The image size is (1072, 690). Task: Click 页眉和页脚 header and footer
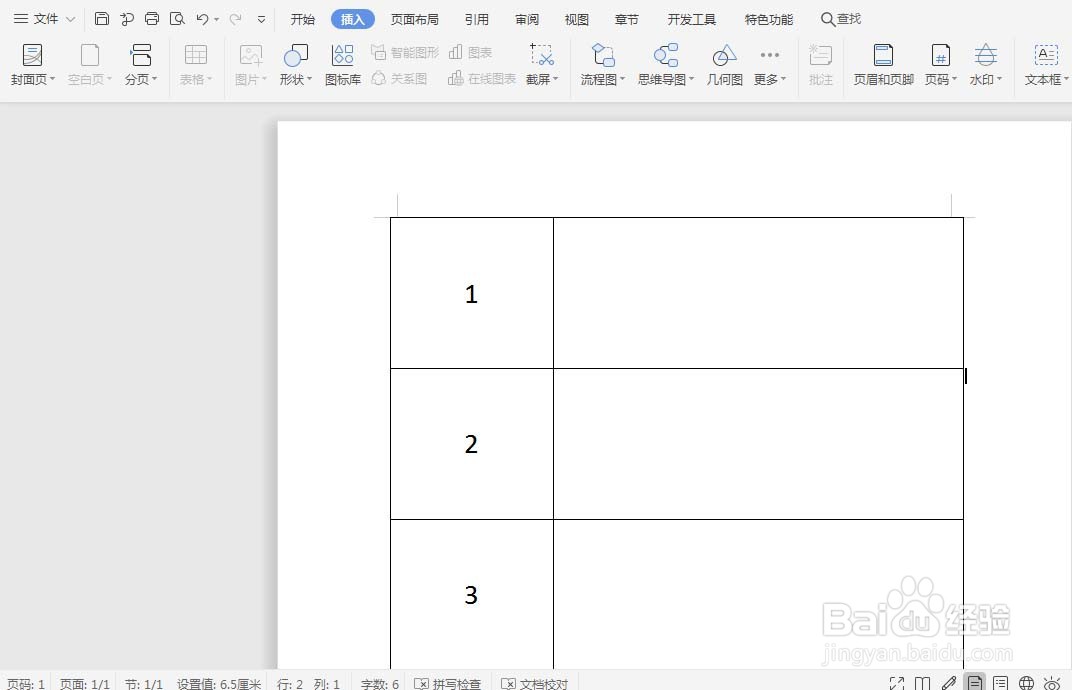[883, 64]
